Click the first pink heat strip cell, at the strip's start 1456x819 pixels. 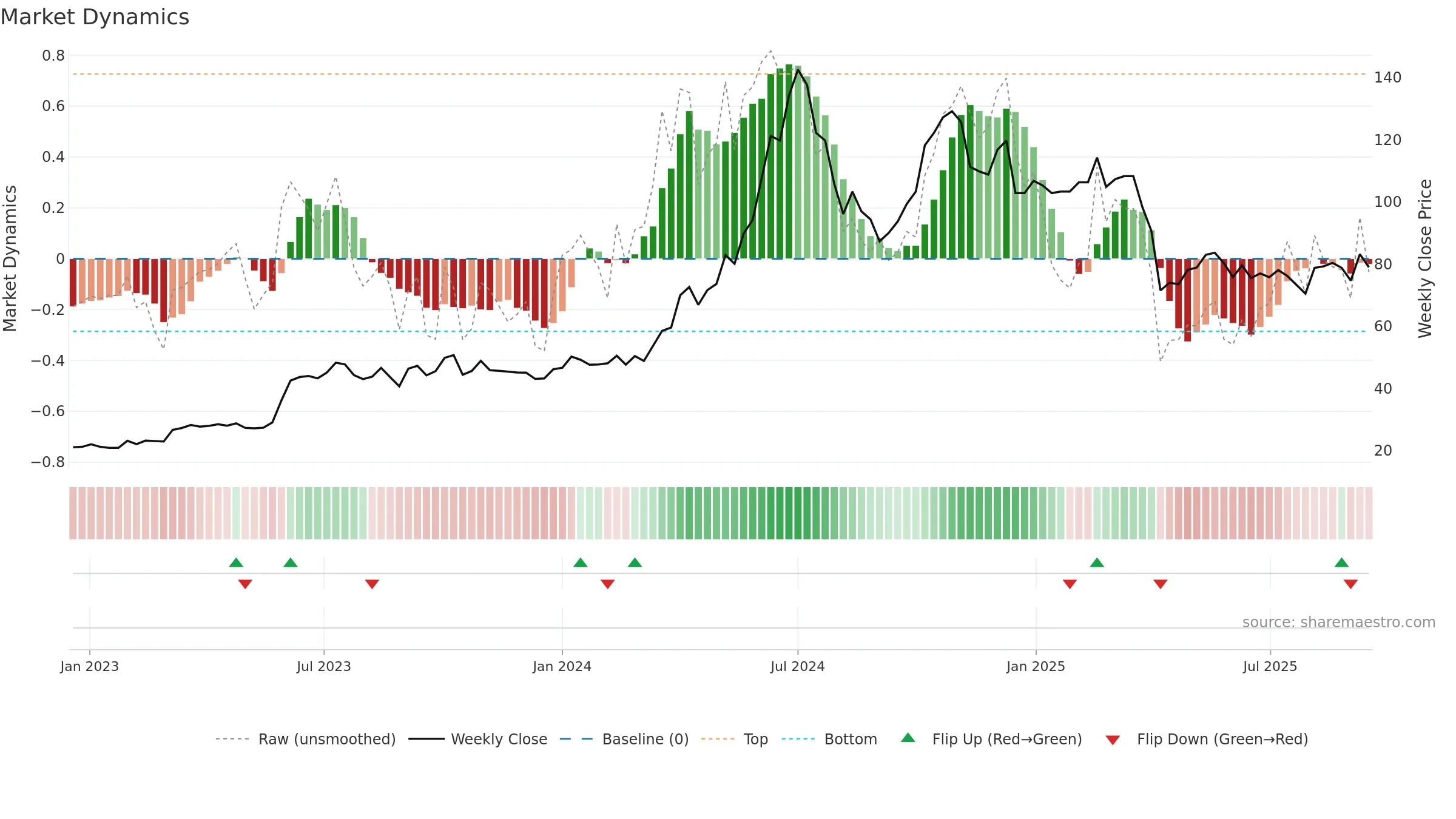(73, 513)
